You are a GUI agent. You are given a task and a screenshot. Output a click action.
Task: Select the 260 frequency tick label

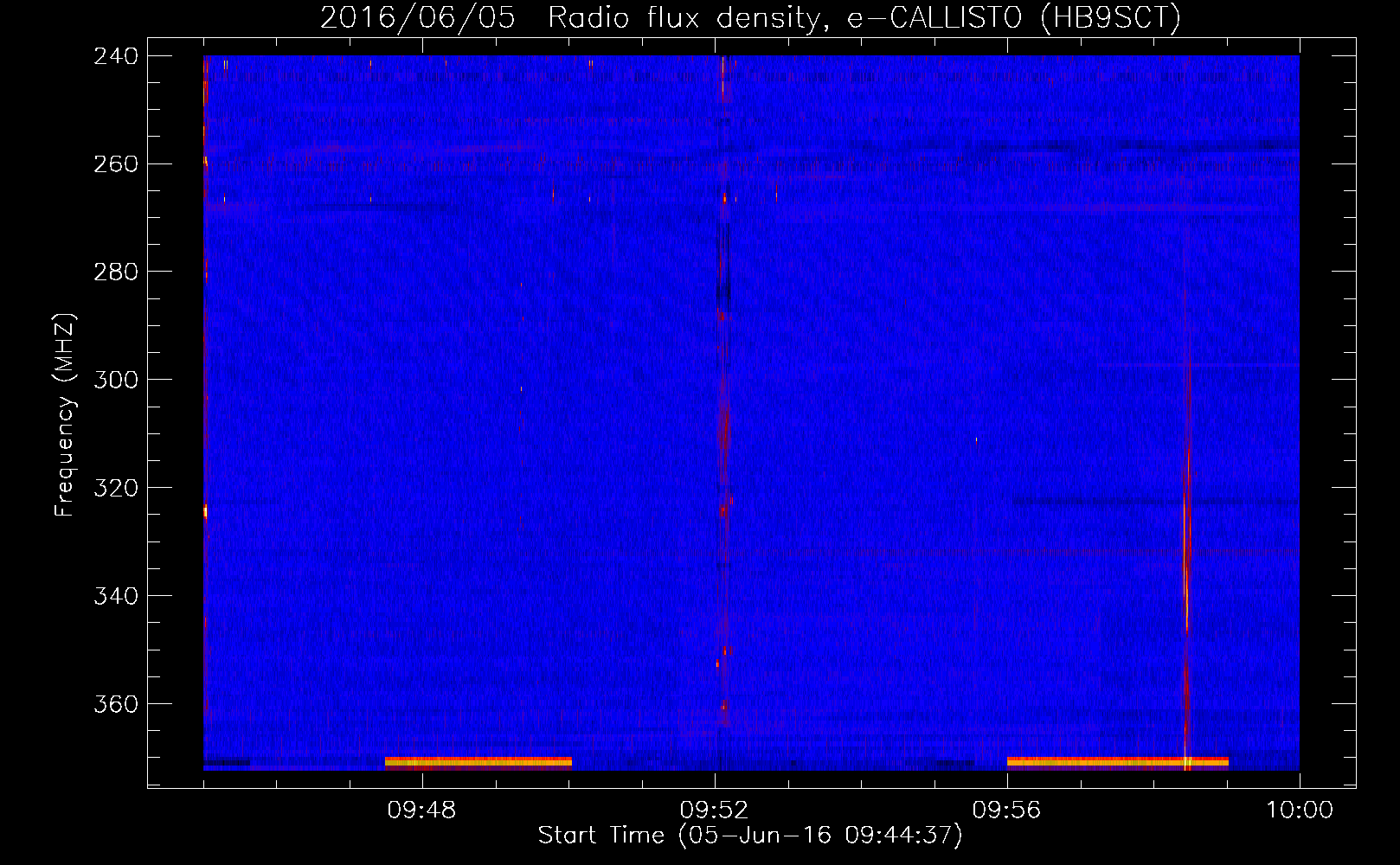tap(116, 164)
